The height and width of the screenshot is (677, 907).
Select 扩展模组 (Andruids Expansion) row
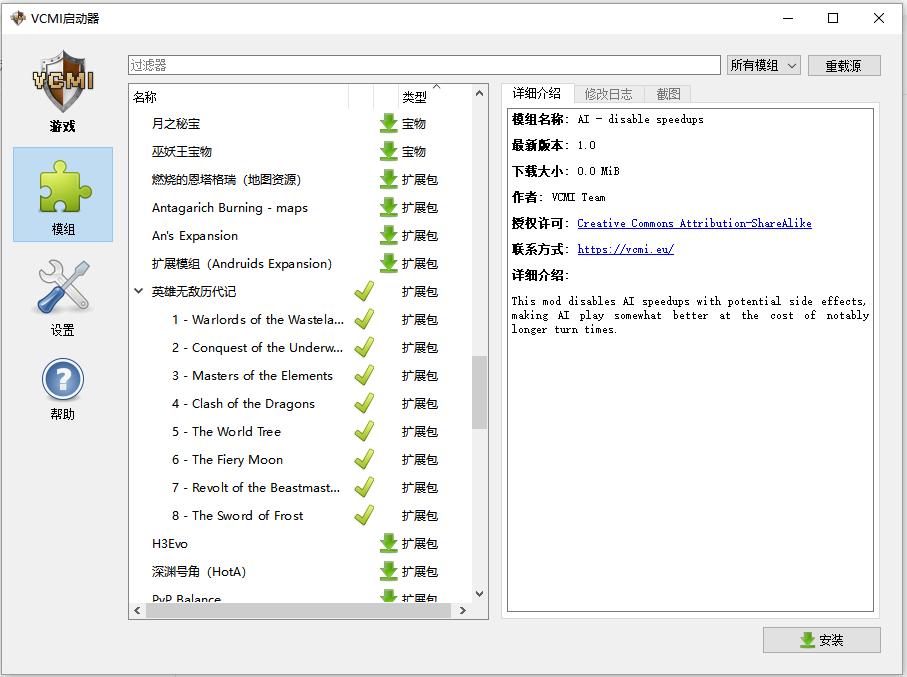(301, 263)
